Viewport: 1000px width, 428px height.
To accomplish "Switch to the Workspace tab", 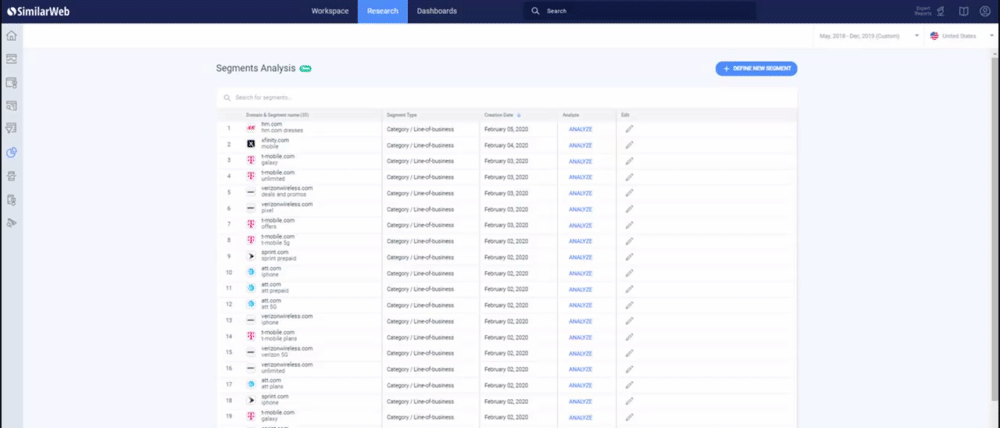I will click(x=330, y=11).
